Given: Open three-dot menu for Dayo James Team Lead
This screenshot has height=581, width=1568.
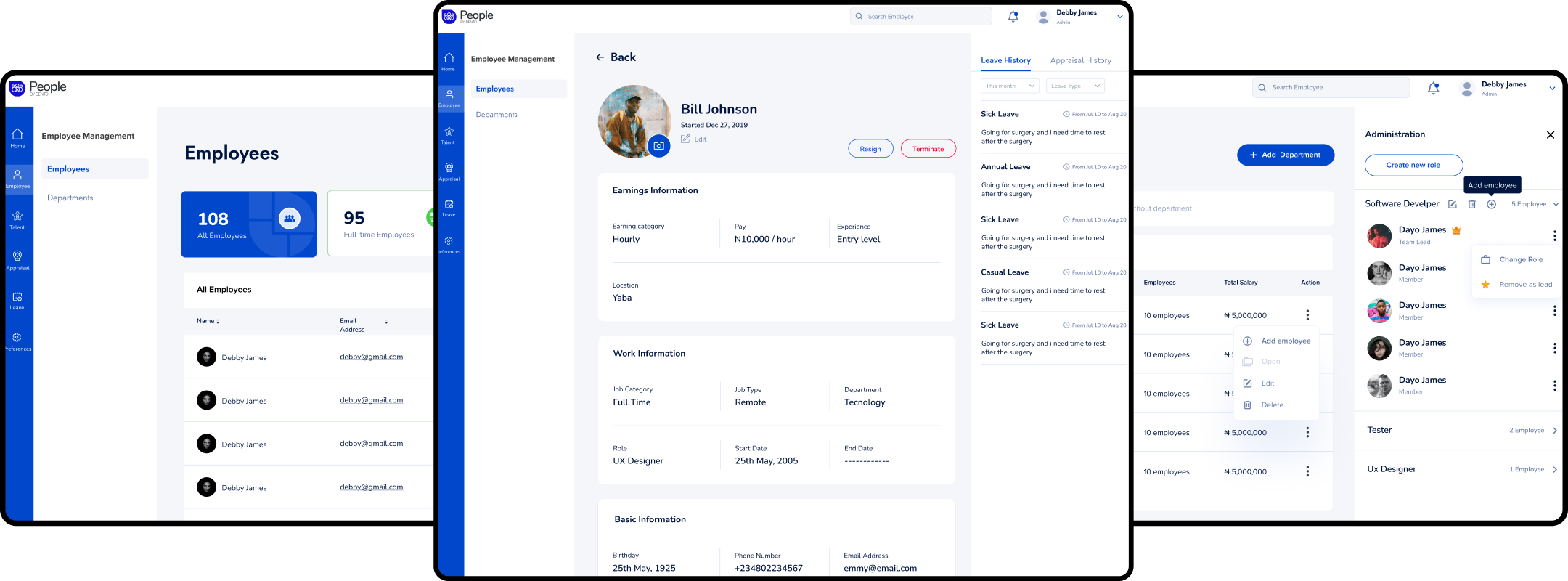Looking at the screenshot, I should 1554,236.
